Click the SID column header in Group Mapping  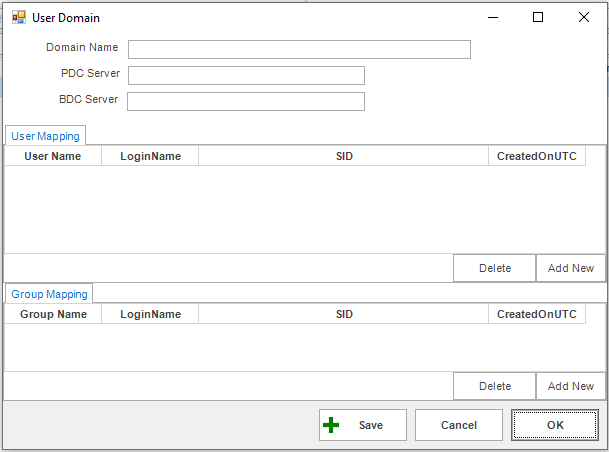point(344,314)
